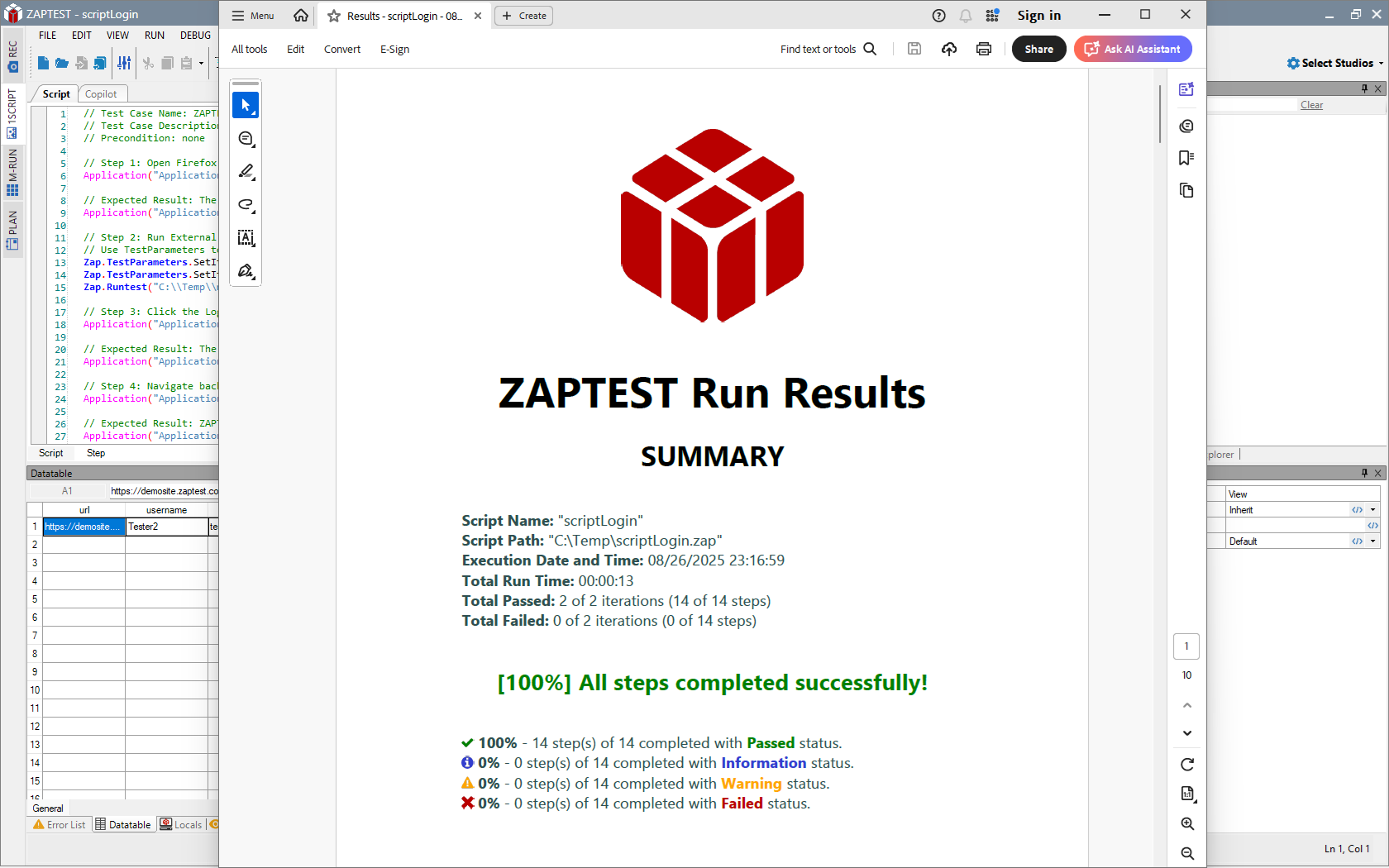The image size is (1389, 868).
Task: Choose the freehand Draw lasso tool
Action: tap(246, 205)
